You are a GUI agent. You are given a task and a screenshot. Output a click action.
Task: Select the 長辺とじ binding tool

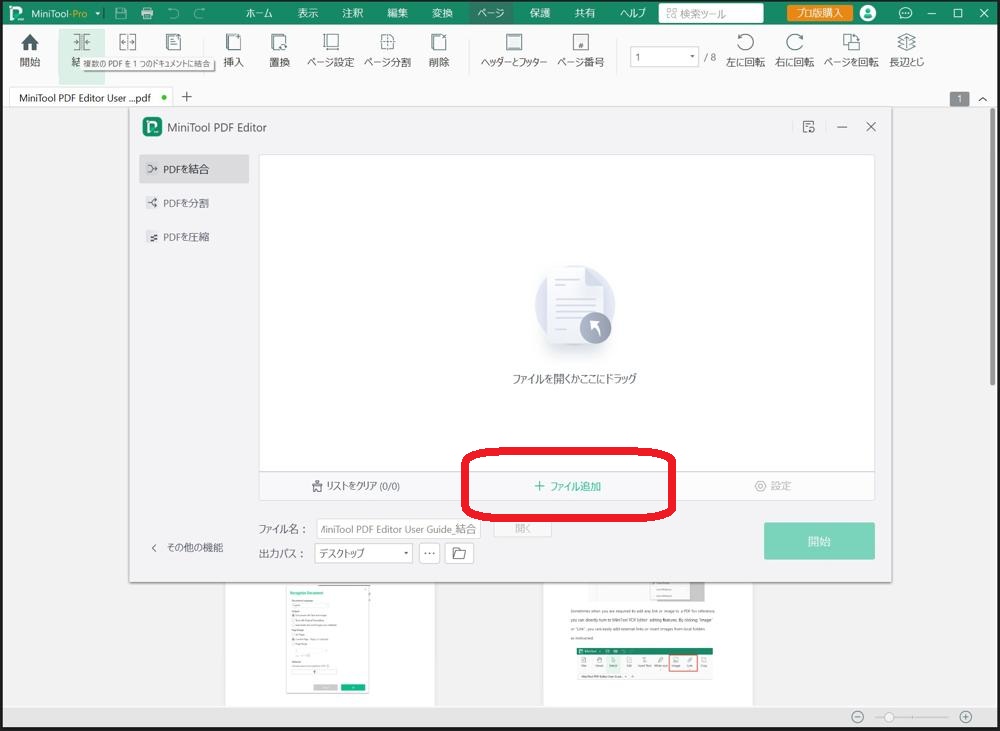[906, 51]
